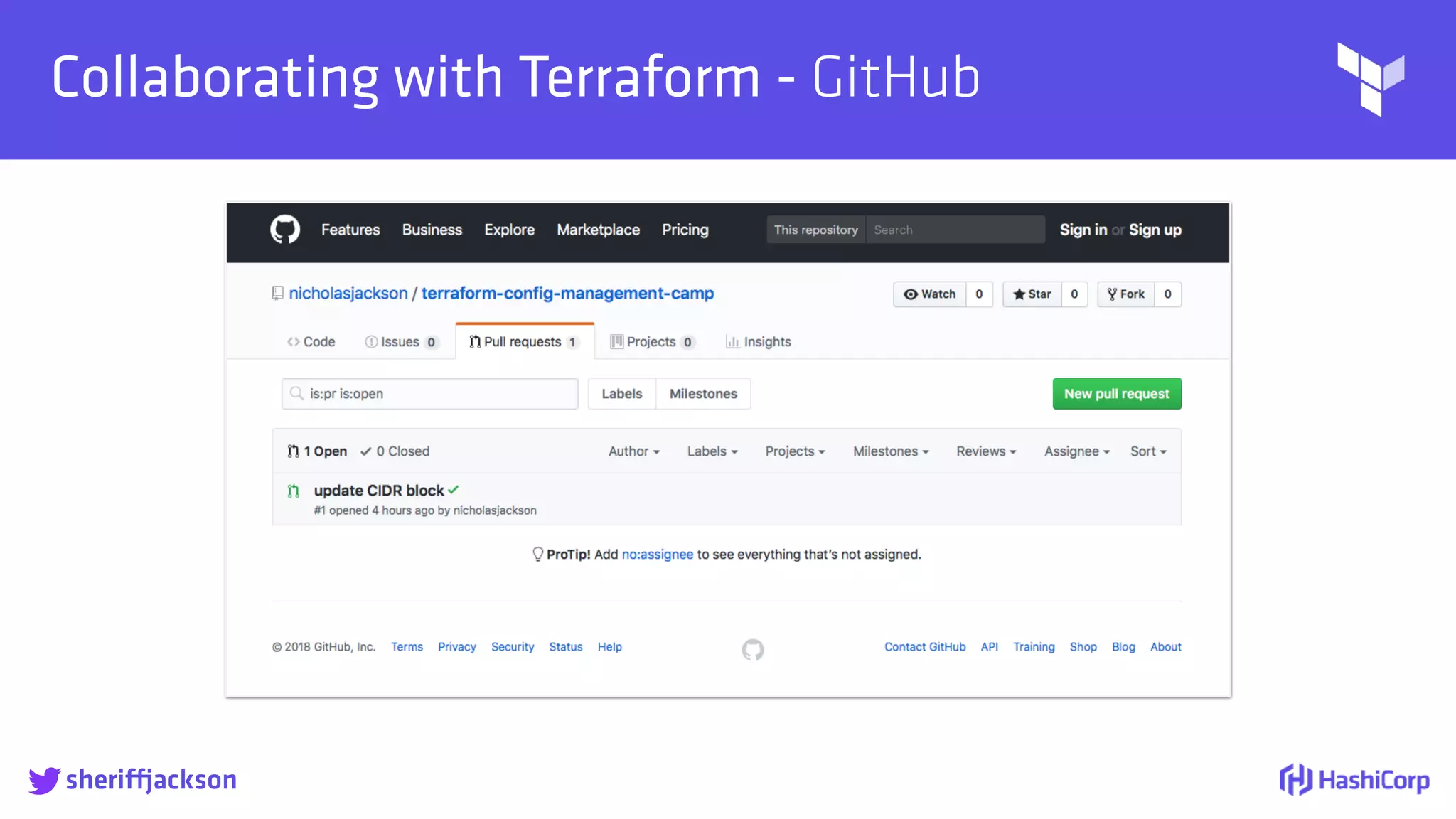Viewport: 1456px width, 819px height.
Task: Click the no:assignee ProTip link
Action: click(658, 555)
